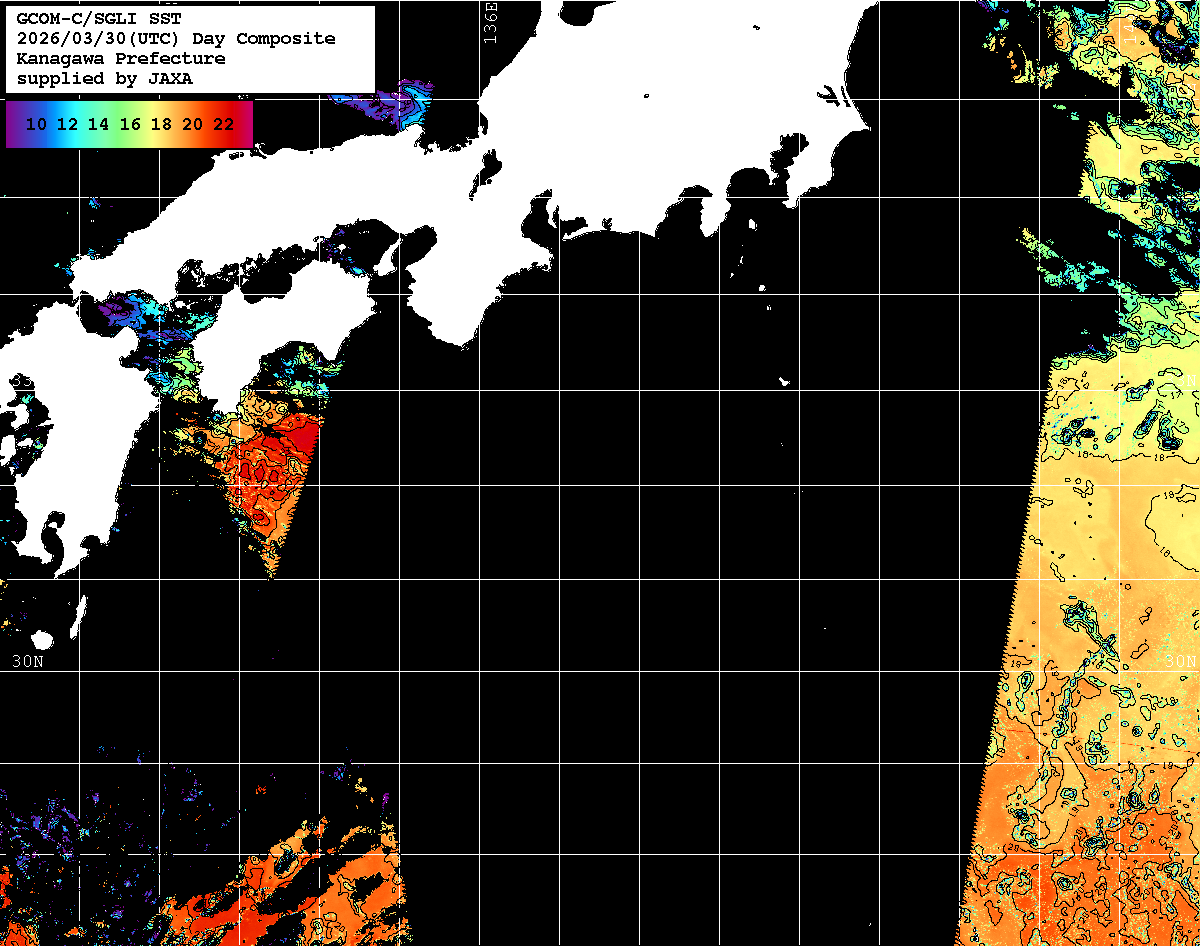
Task: Click the small white island south of Kyushu
Action: click(42, 639)
